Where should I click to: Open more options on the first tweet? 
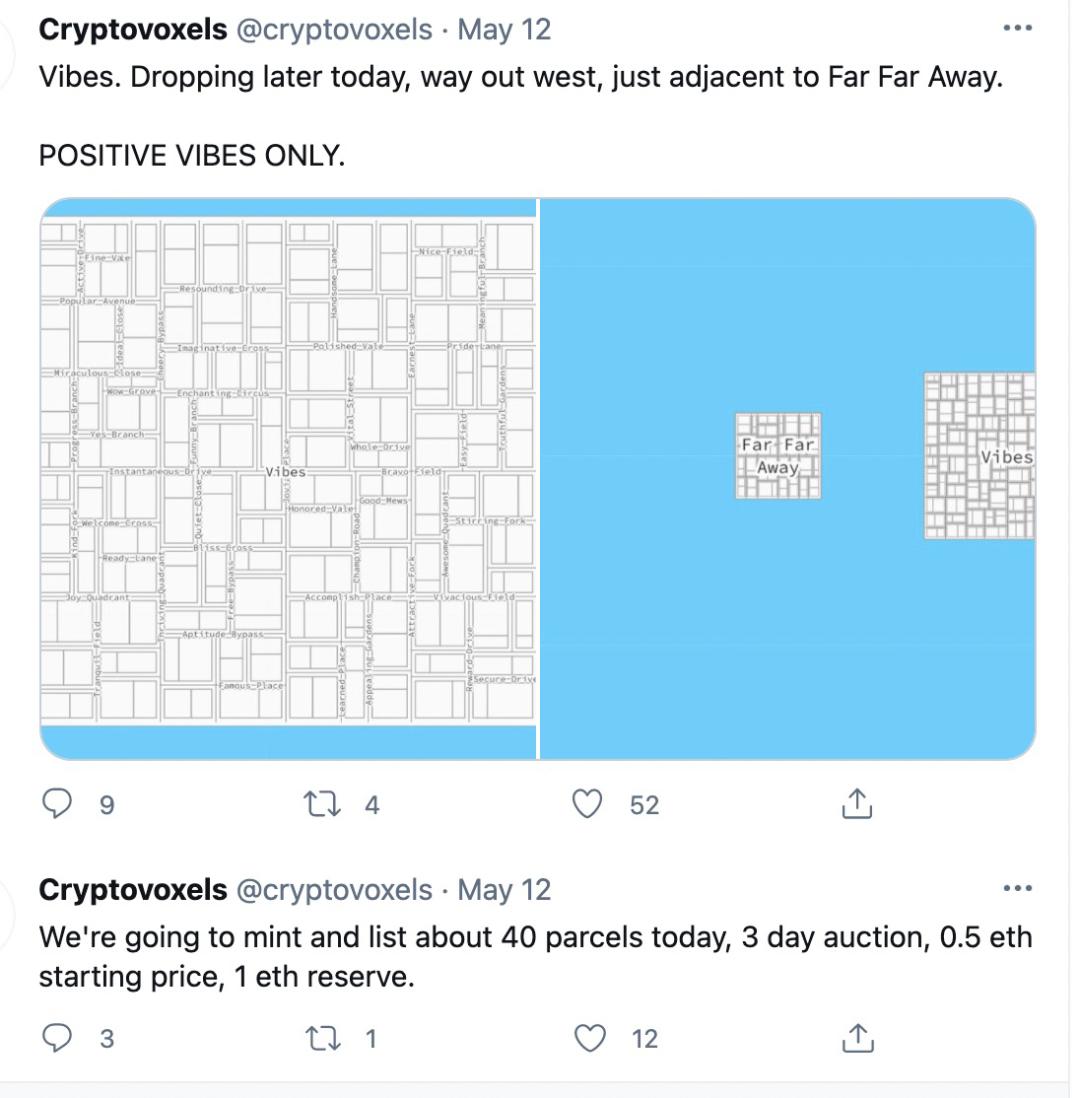pyautogui.click(x=1016, y=29)
